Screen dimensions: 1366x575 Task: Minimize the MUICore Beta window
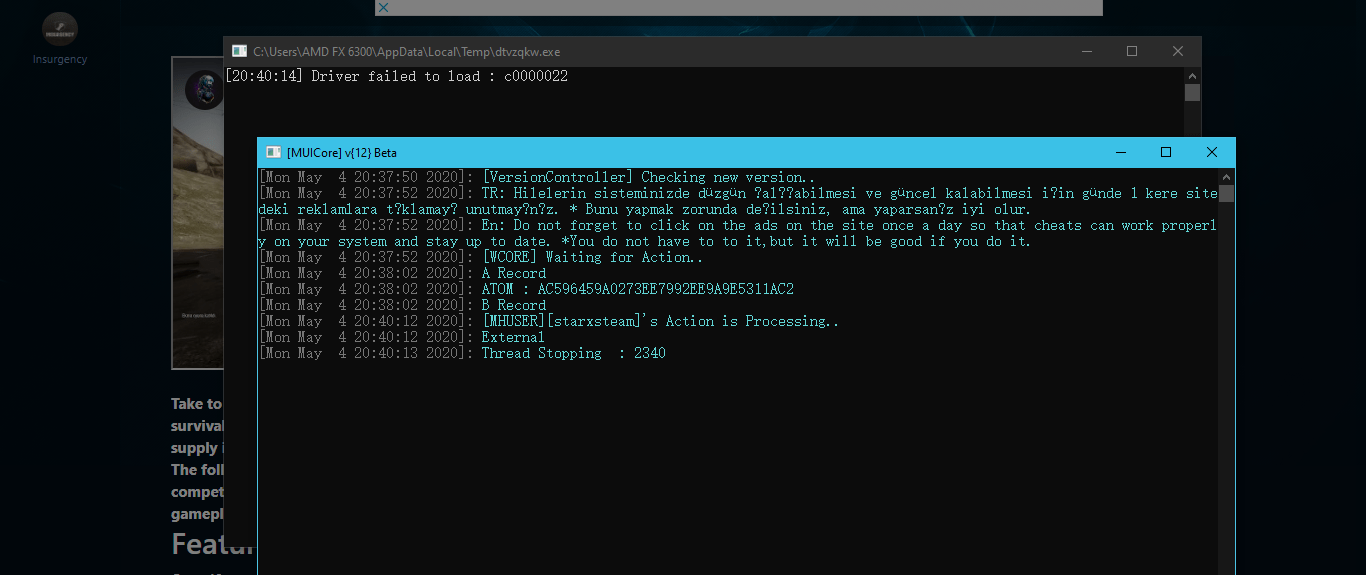click(x=1120, y=152)
